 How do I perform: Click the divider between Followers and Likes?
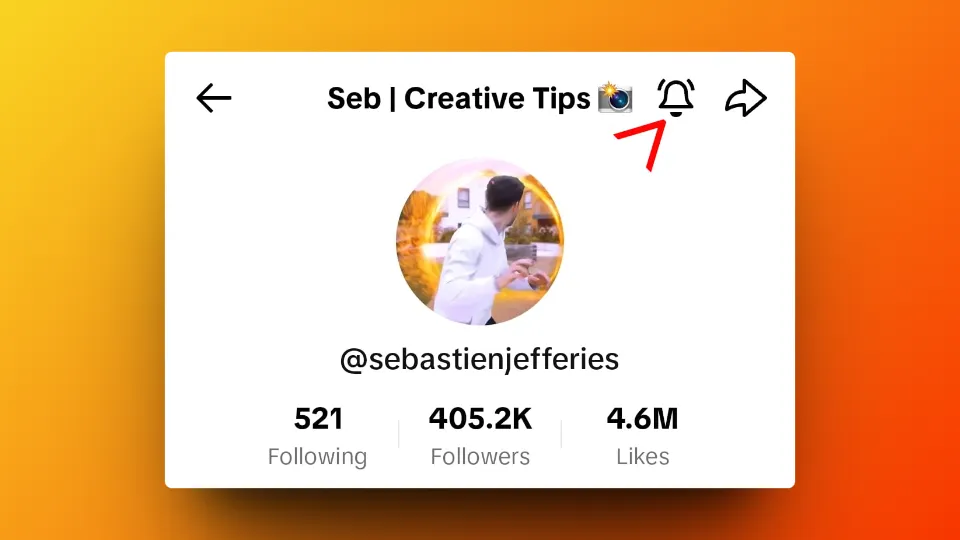(x=561, y=434)
